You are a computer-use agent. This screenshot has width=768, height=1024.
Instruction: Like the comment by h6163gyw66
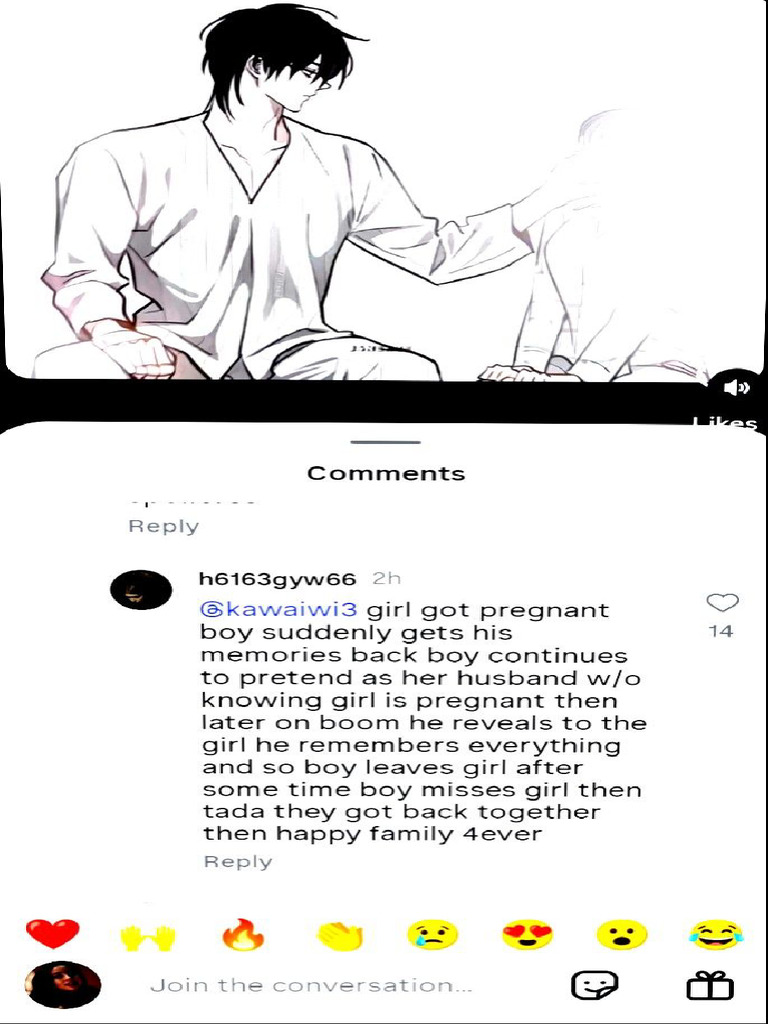point(722,602)
